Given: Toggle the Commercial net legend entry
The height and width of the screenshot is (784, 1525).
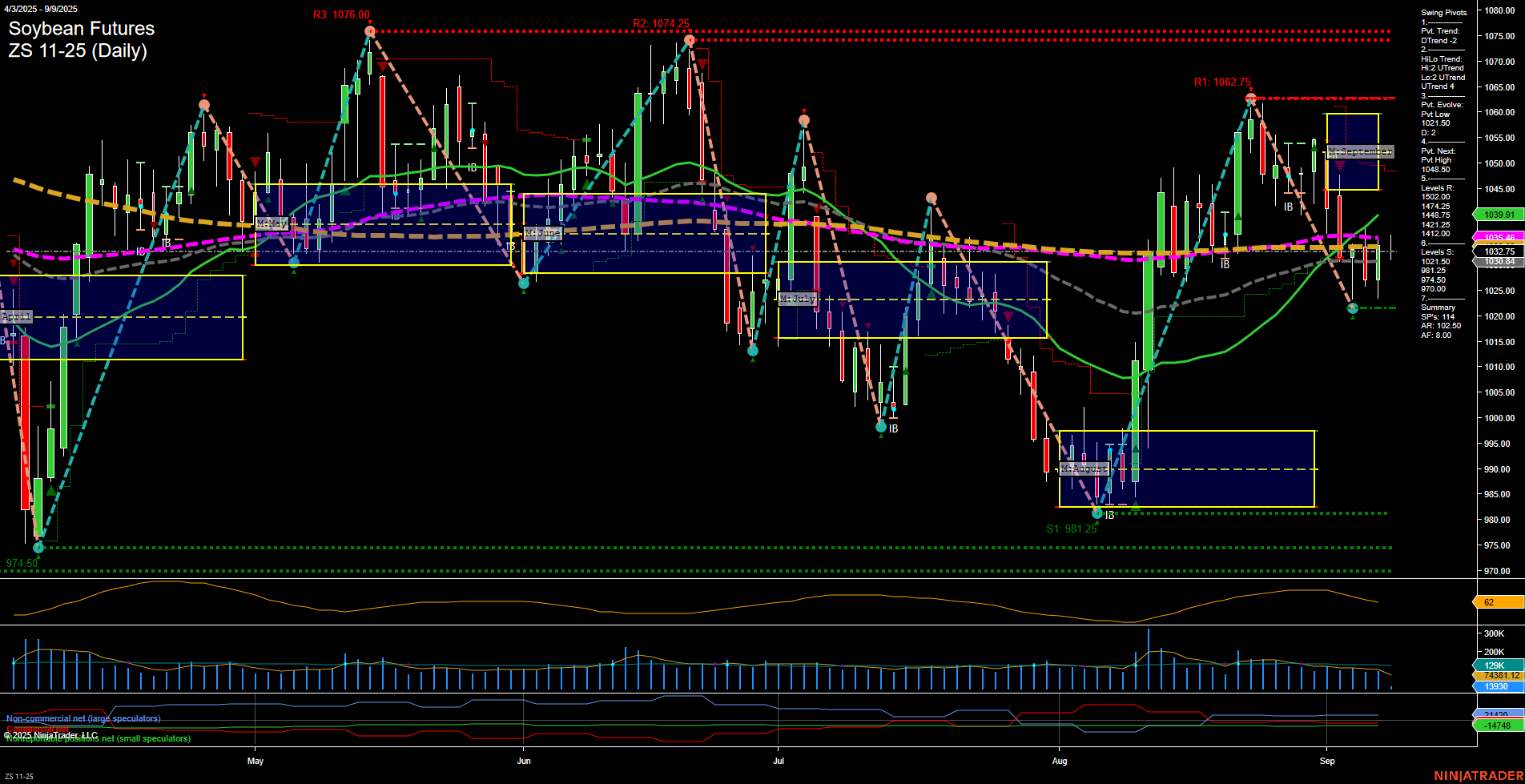Looking at the screenshot, I should click(x=36, y=729).
